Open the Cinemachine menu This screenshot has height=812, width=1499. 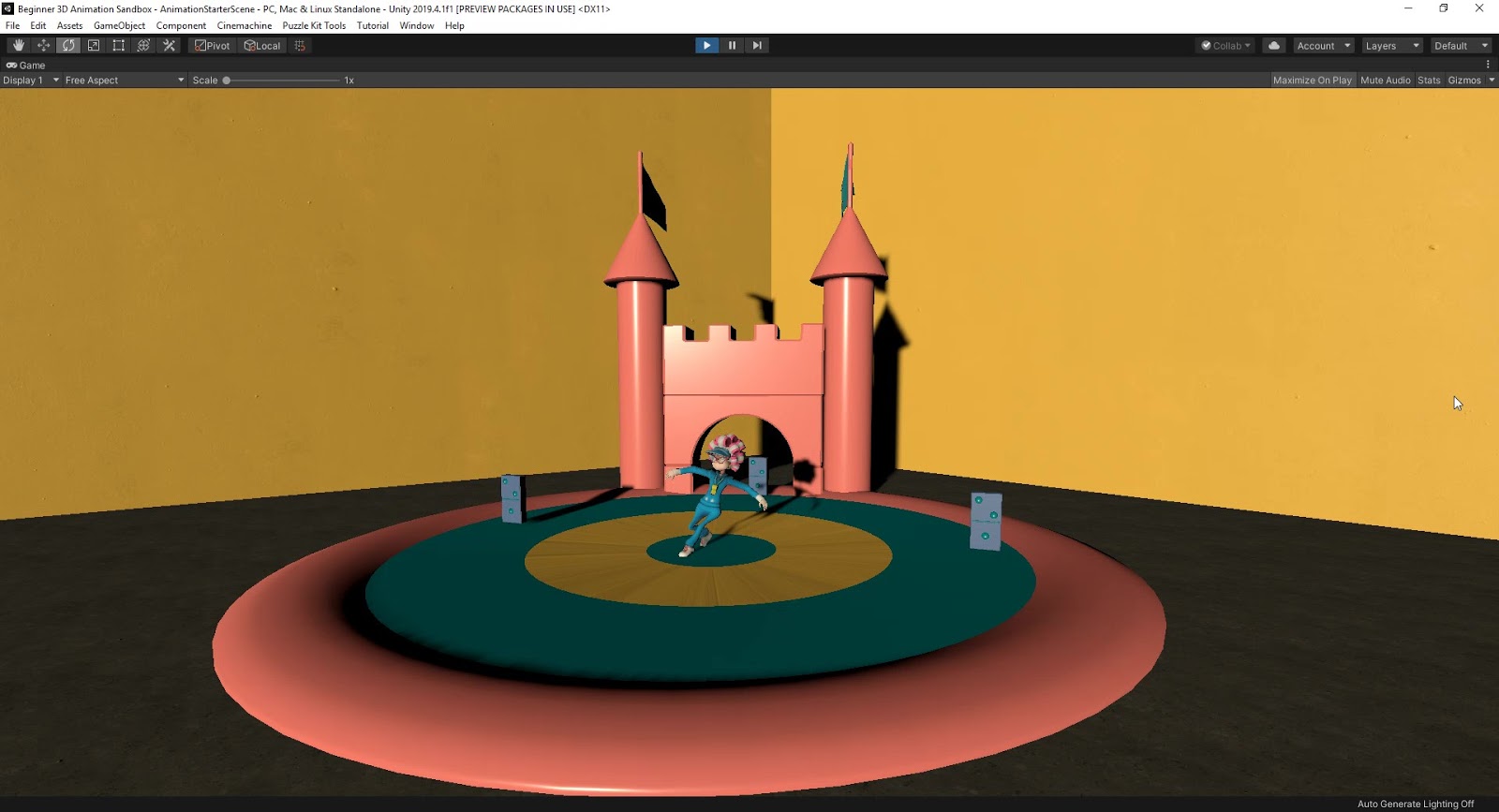point(245,25)
